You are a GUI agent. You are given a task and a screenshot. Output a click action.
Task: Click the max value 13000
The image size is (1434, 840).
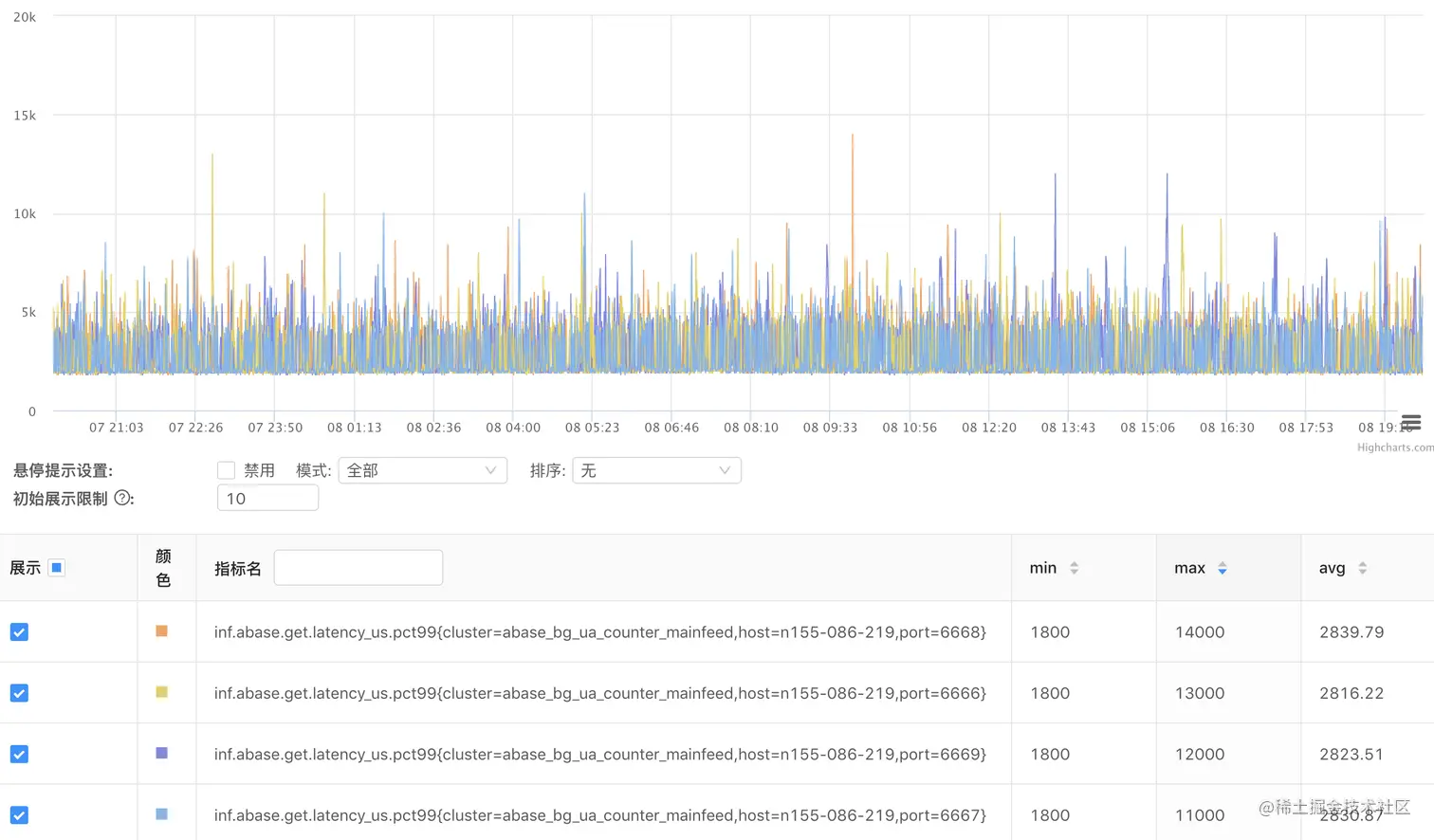[1200, 693]
